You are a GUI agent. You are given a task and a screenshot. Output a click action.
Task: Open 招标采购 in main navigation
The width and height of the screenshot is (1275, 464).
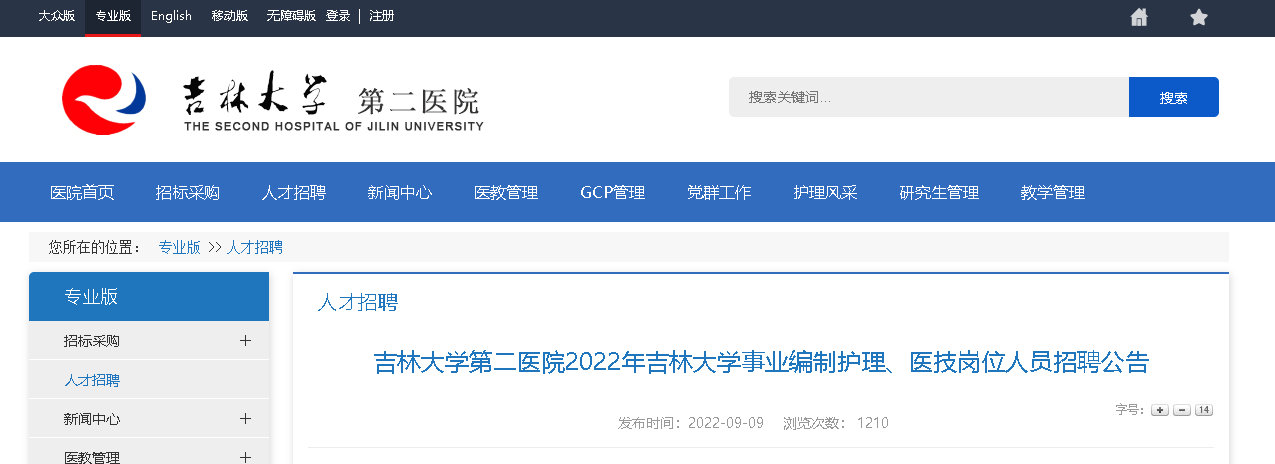[188, 192]
